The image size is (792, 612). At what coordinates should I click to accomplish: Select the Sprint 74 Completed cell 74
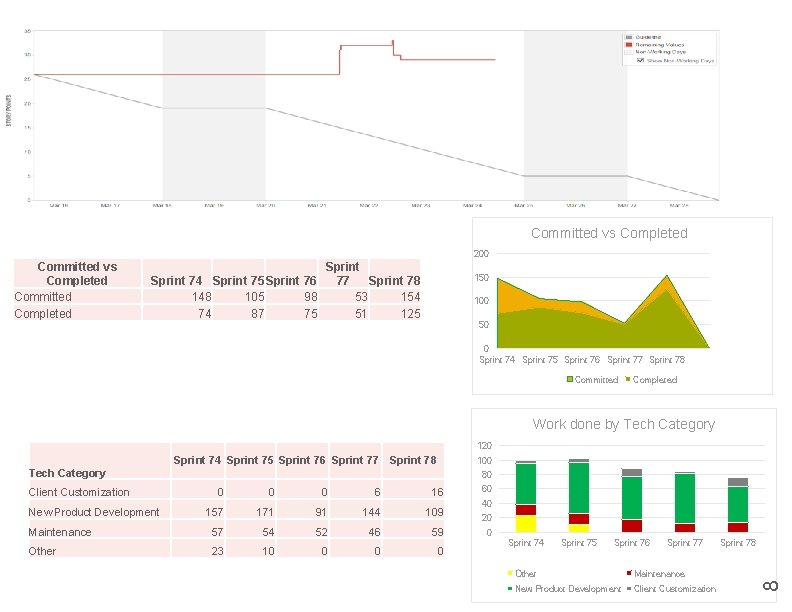pyautogui.click(x=177, y=314)
